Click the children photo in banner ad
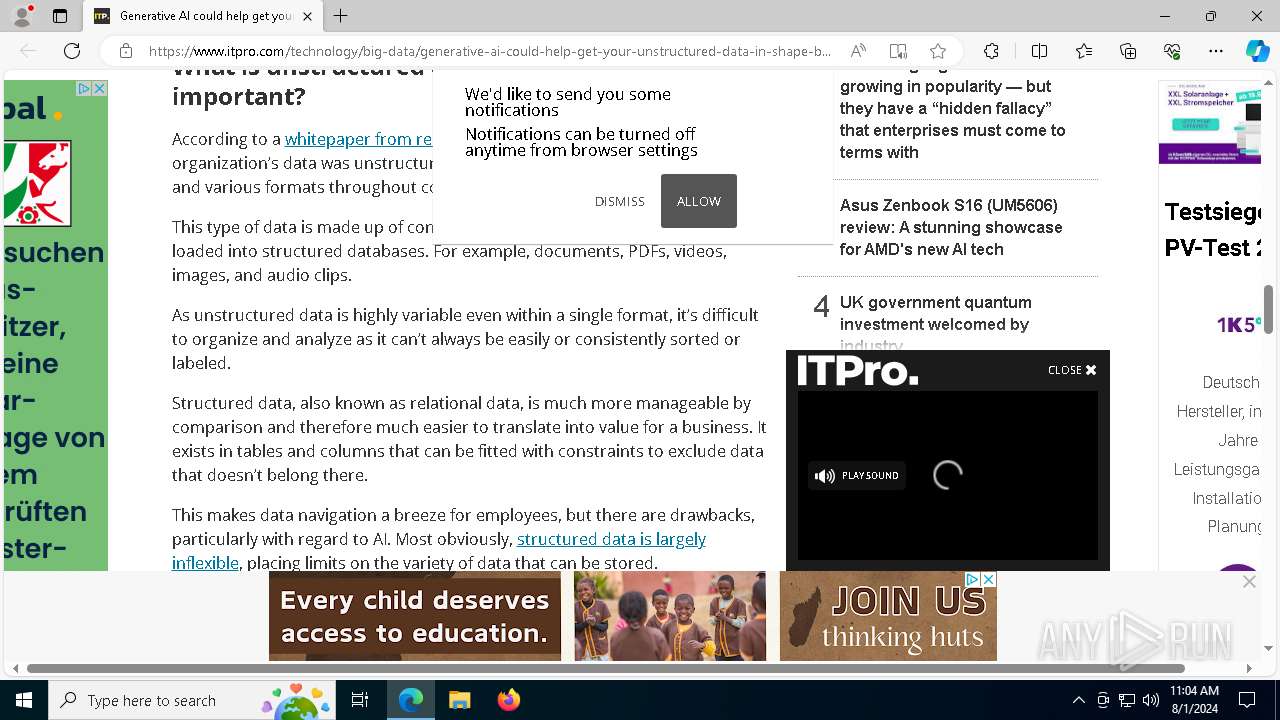This screenshot has width=1280, height=720. [x=670, y=616]
